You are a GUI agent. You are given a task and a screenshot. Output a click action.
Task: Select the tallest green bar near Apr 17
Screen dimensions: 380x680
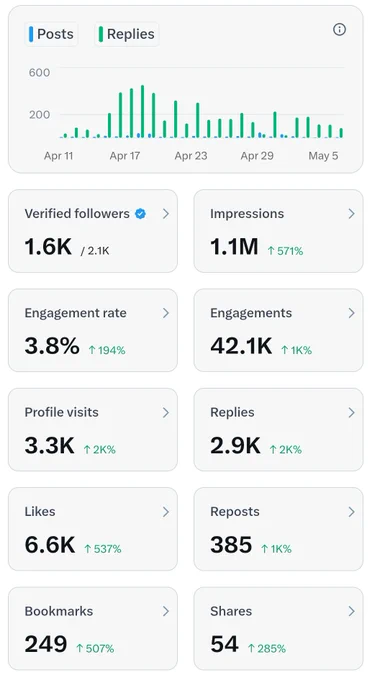142,111
